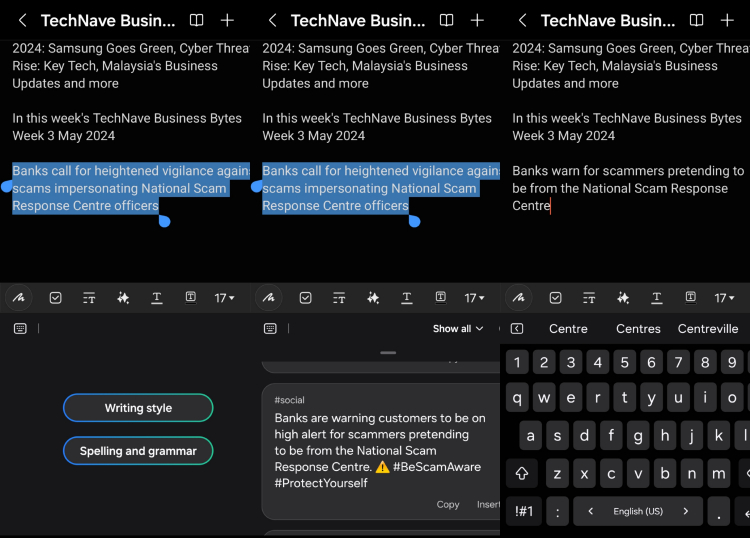The height and width of the screenshot is (538, 750).
Task: Switch to previous keyboard language arrow
Action: click(591, 511)
